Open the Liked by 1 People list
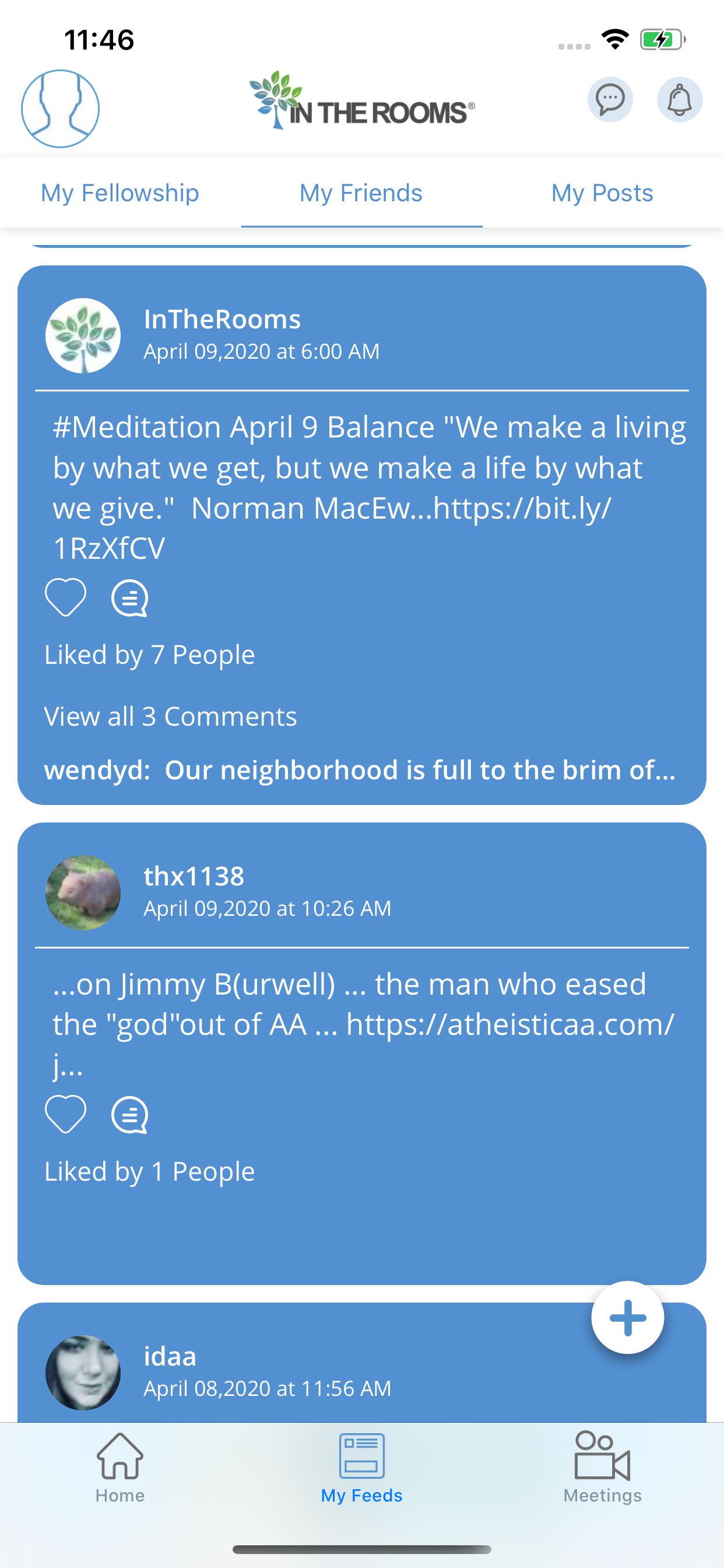This screenshot has height=1568, width=724. point(150,1171)
